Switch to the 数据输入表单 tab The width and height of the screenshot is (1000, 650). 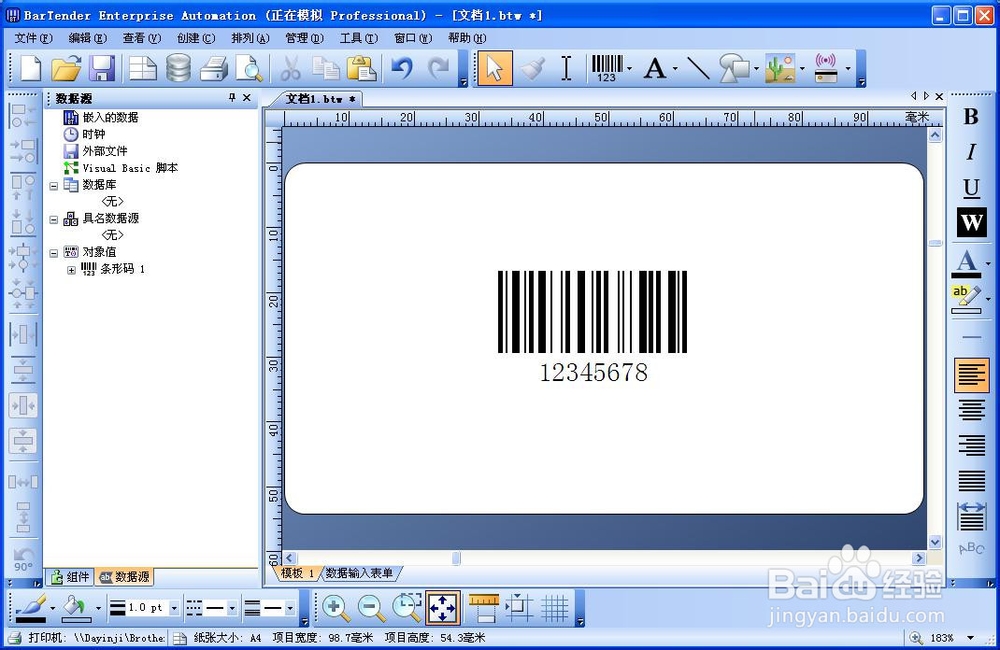(359, 573)
